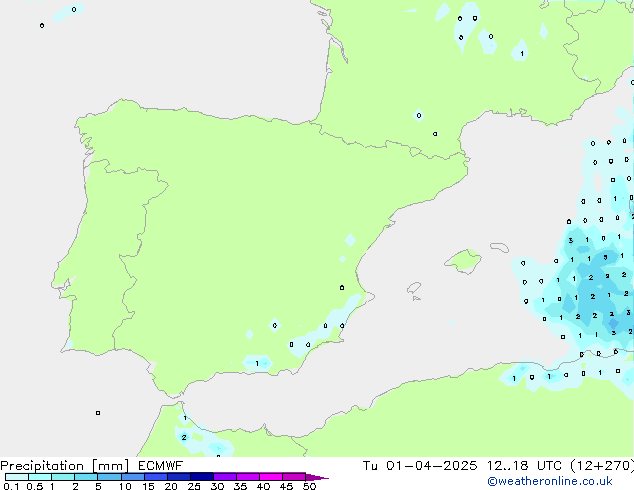The height and width of the screenshot is (490, 634).
Task: Pick the 2–5 mm legend color swatch
Action: point(86,477)
